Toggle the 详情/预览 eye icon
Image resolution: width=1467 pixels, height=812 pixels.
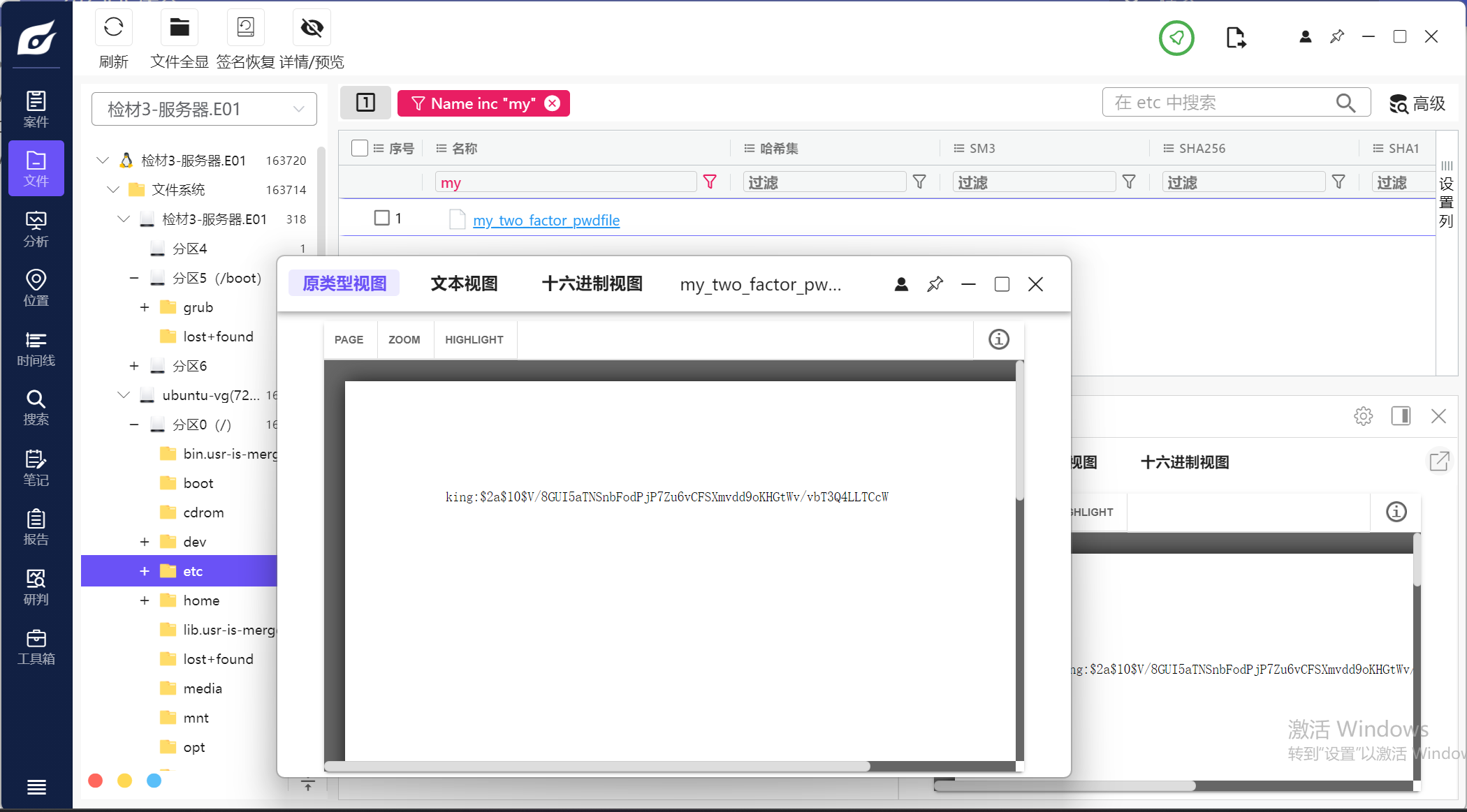pos(312,28)
